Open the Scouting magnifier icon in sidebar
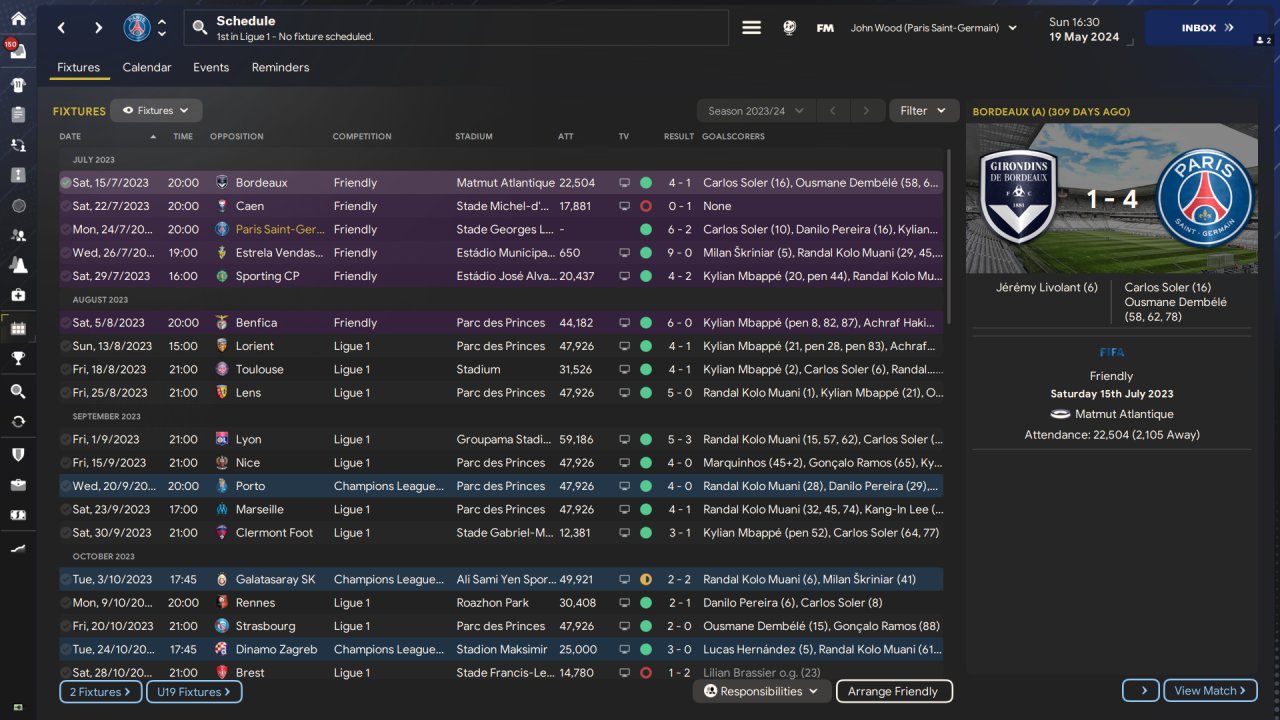This screenshot has width=1280, height=720. 18,391
